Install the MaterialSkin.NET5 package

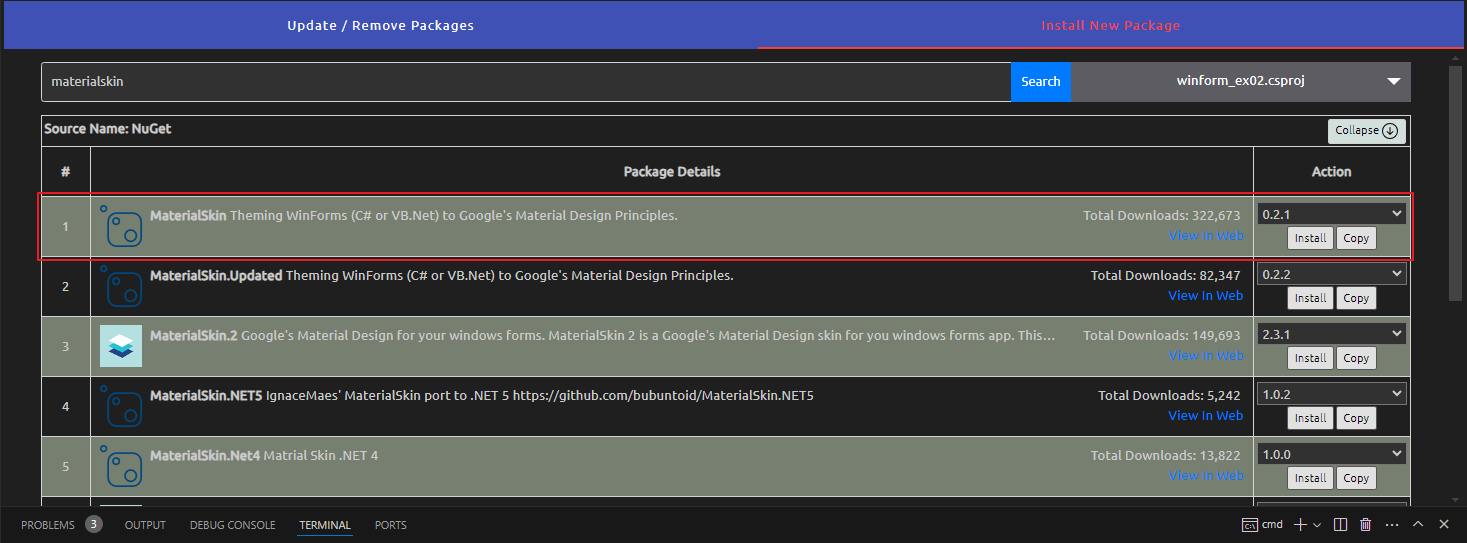click(x=1310, y=418)
